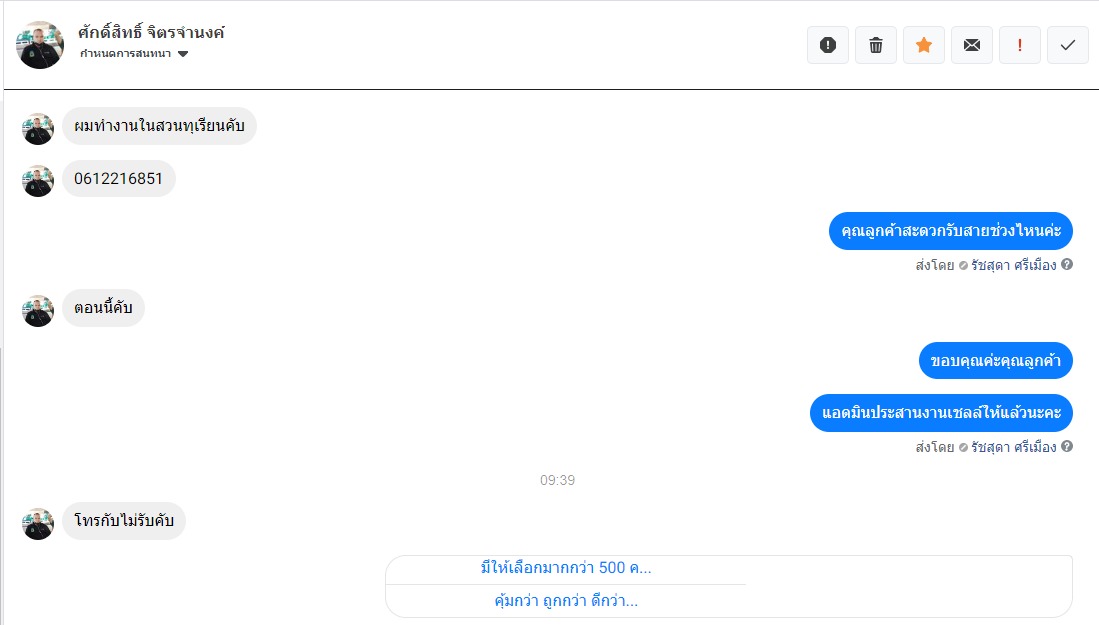Click sender avatar beside ตอนนี้คับ message

(x=38, y=310)
